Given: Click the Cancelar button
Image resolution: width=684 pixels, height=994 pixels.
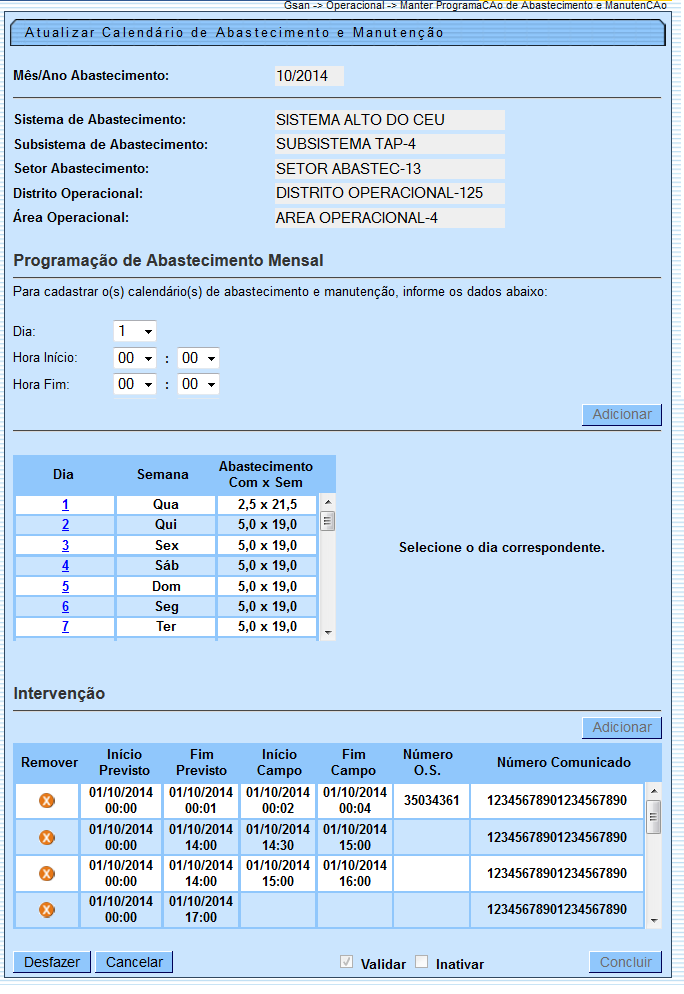Looking at the screenshot, I should coord(134,962).
